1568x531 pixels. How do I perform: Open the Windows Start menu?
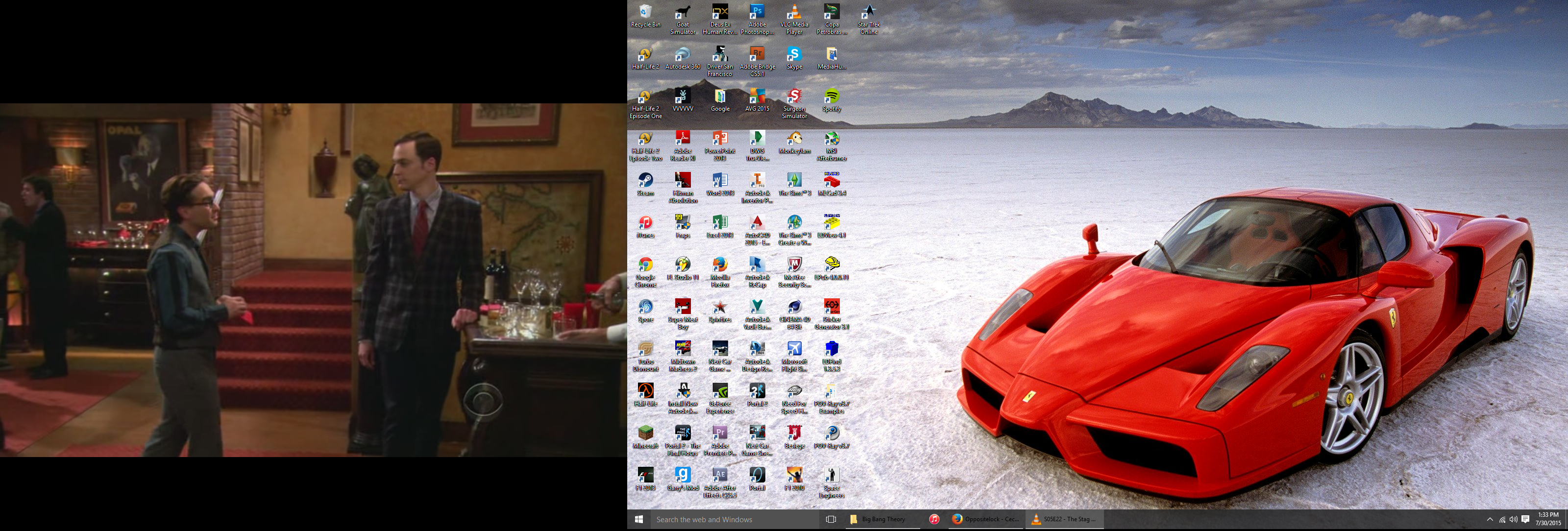[638, 519]
